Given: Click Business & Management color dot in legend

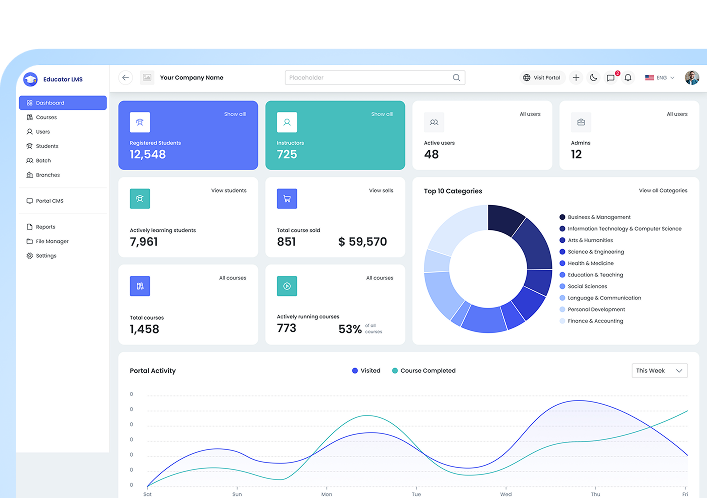Looking at the screenshot, I should (562, 217).
